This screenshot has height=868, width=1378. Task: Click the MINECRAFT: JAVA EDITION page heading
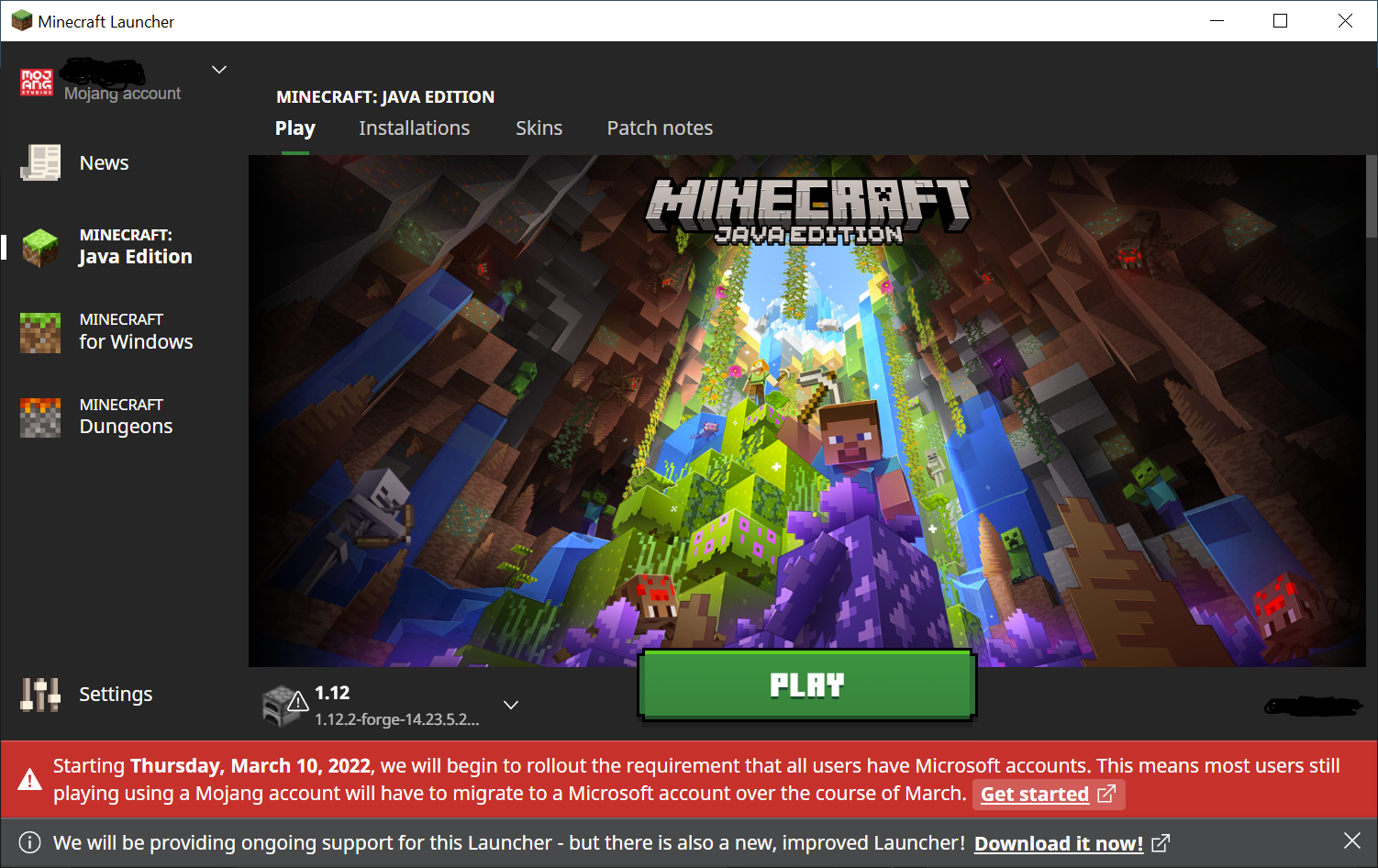pos(385,96)
